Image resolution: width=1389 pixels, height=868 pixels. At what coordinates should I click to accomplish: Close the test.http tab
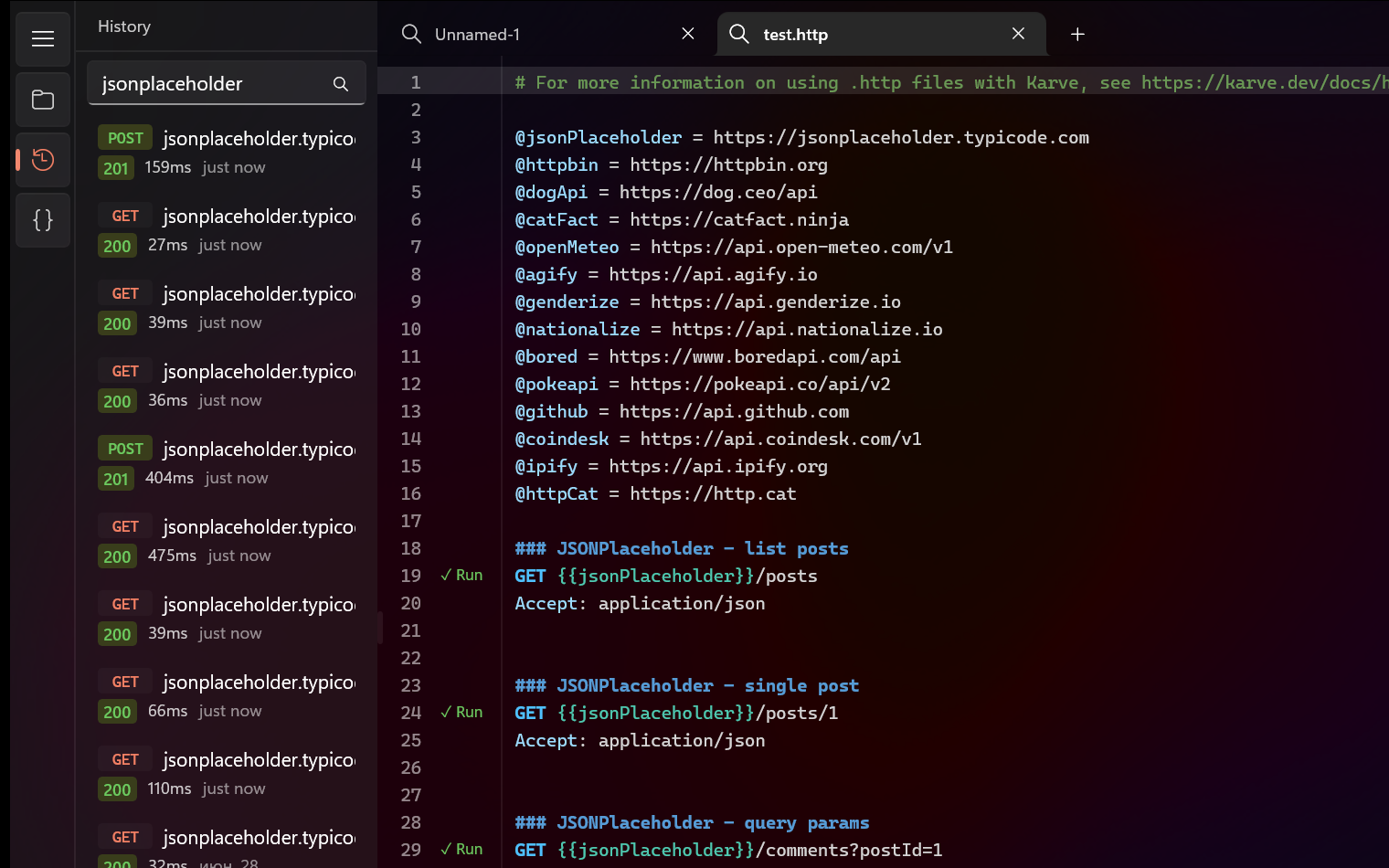pyautogui.click(x=1018, y=34)
